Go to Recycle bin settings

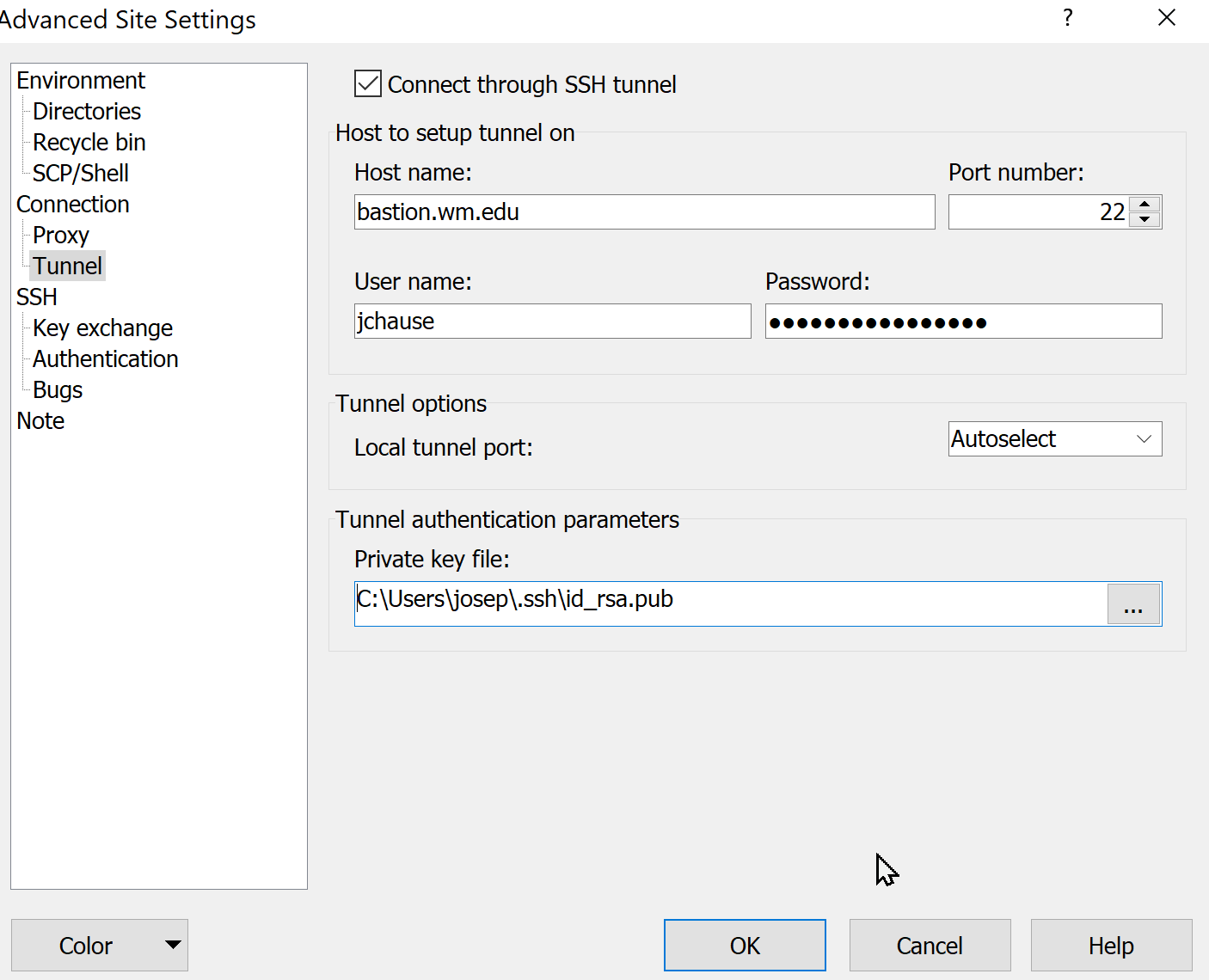[x=89, y=143]
